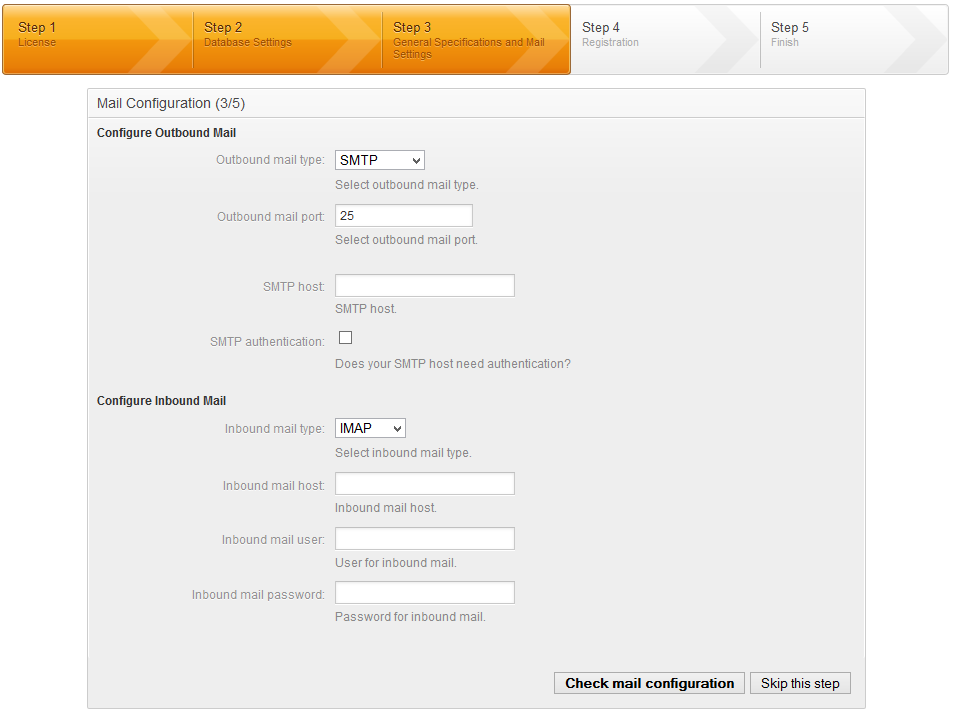The height and width of the screenshot is (713, 954).
Task: Click the "SMTP authentication:" label text
Action: click(267, 342)
